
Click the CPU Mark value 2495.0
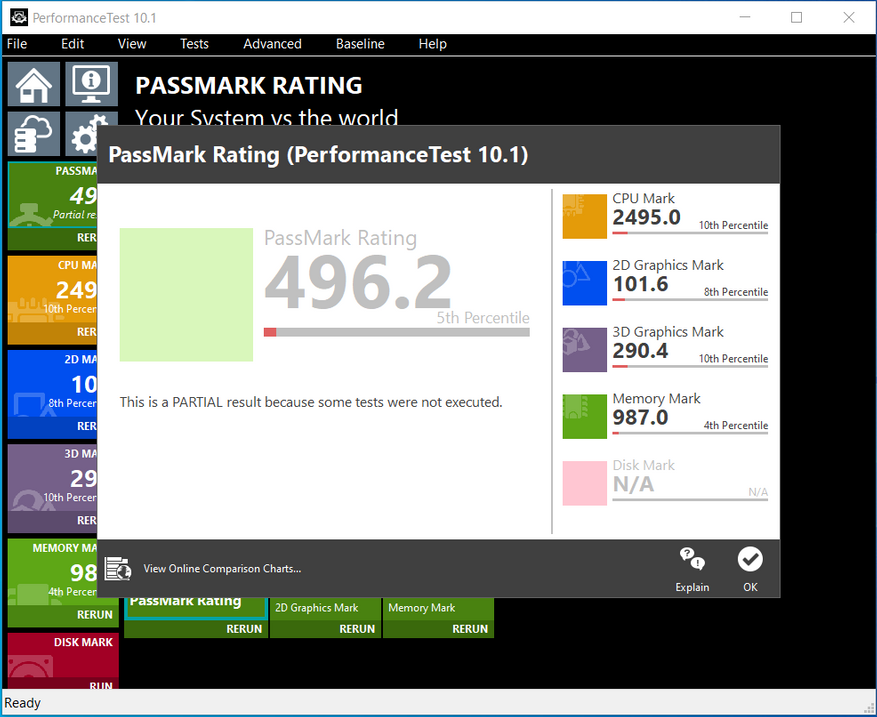[647, 217]
